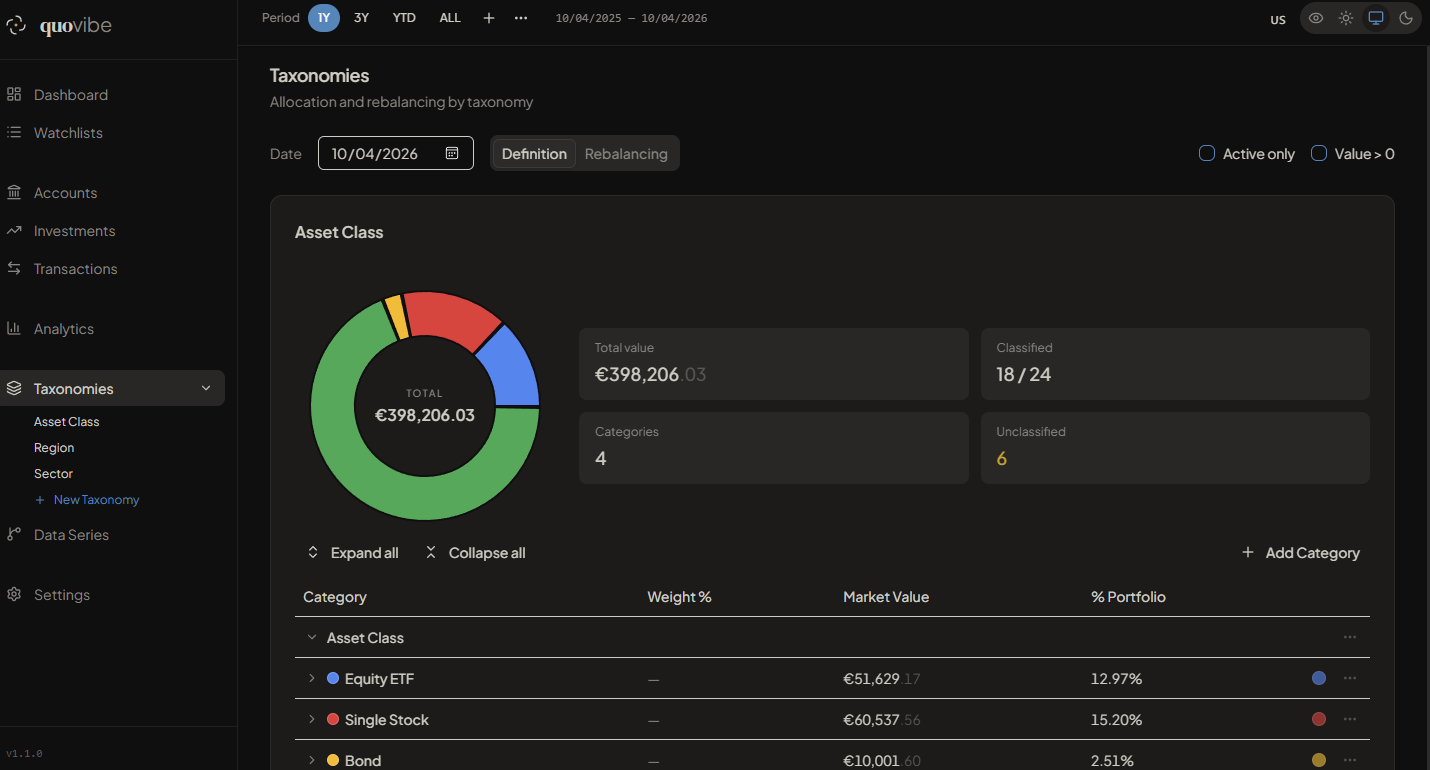Click the Dashboard icon in sidebar
1430x770 pixels.
14,95
